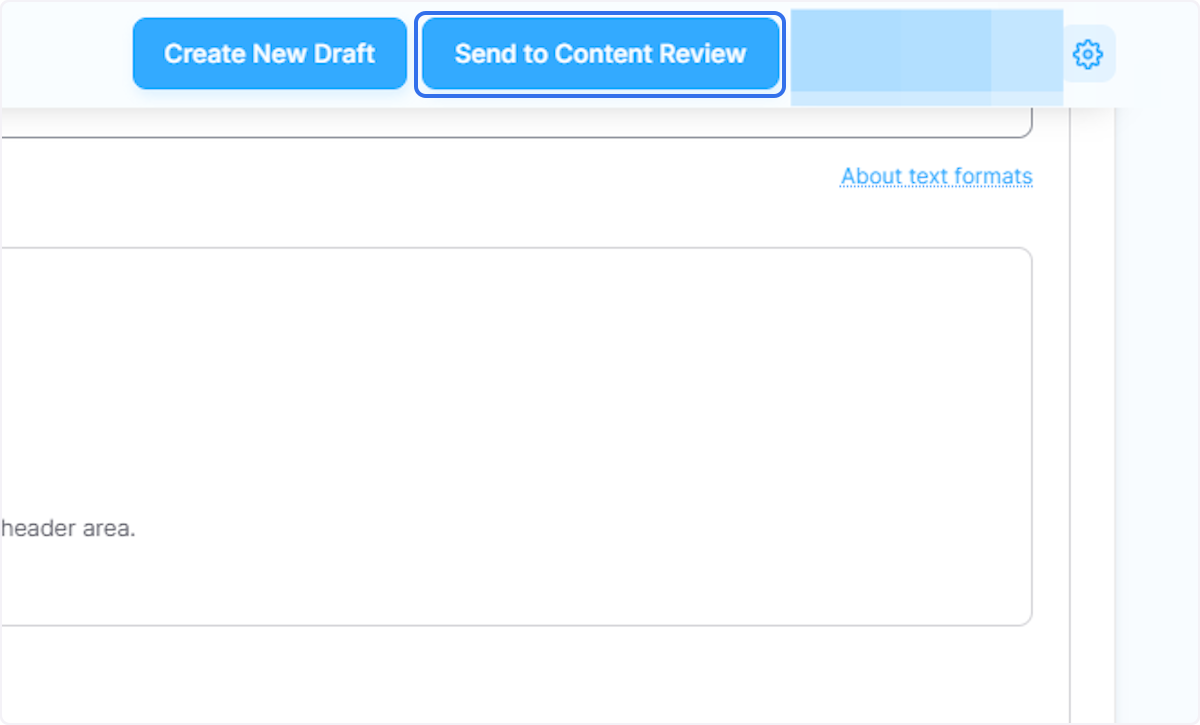1200x725 pixels.
Task: Open editor preferences with the gear icon
Action: (x=1087, y=54)
